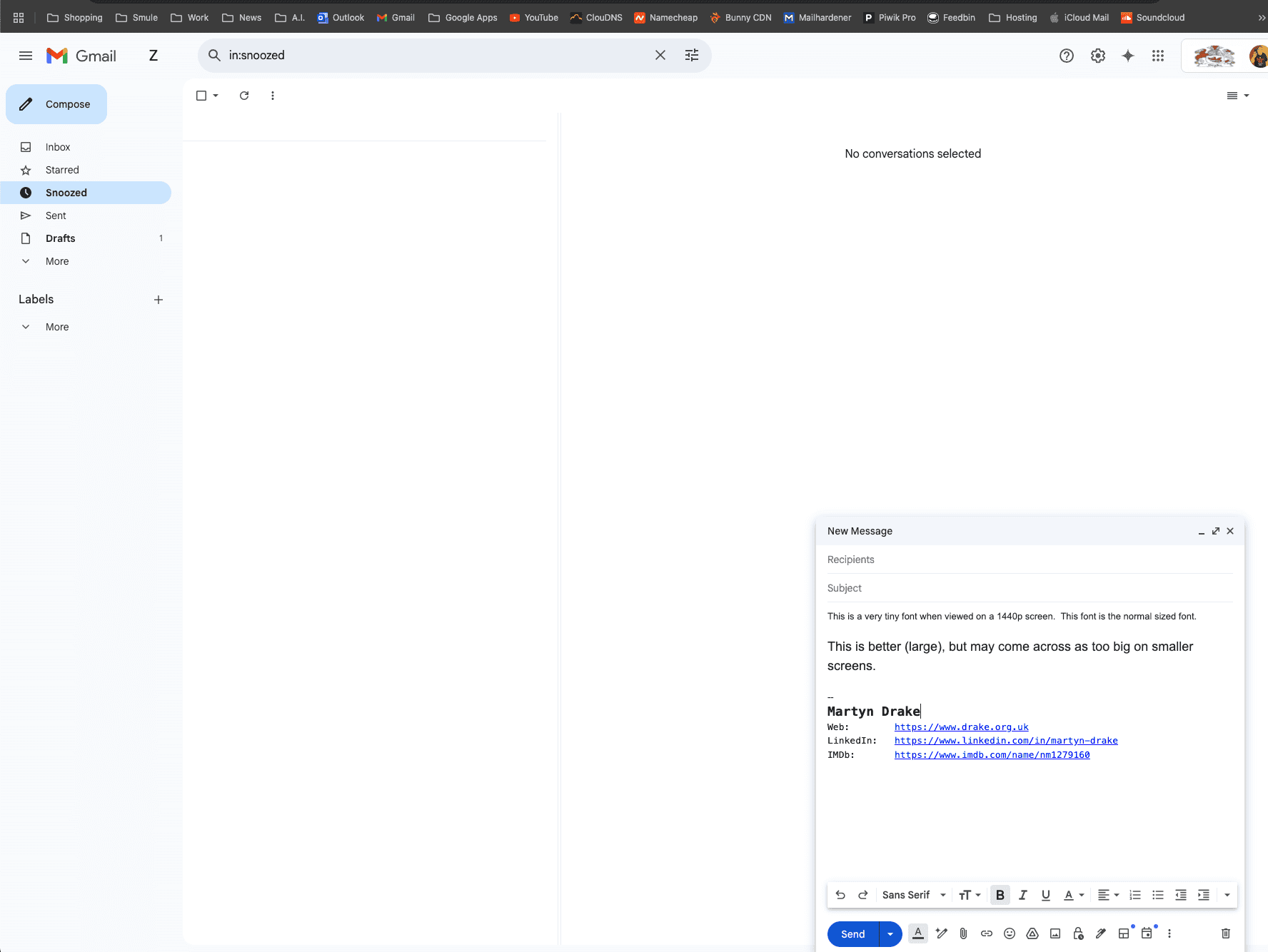
Task: Click the Compose button
Action: tap(56, 104)
